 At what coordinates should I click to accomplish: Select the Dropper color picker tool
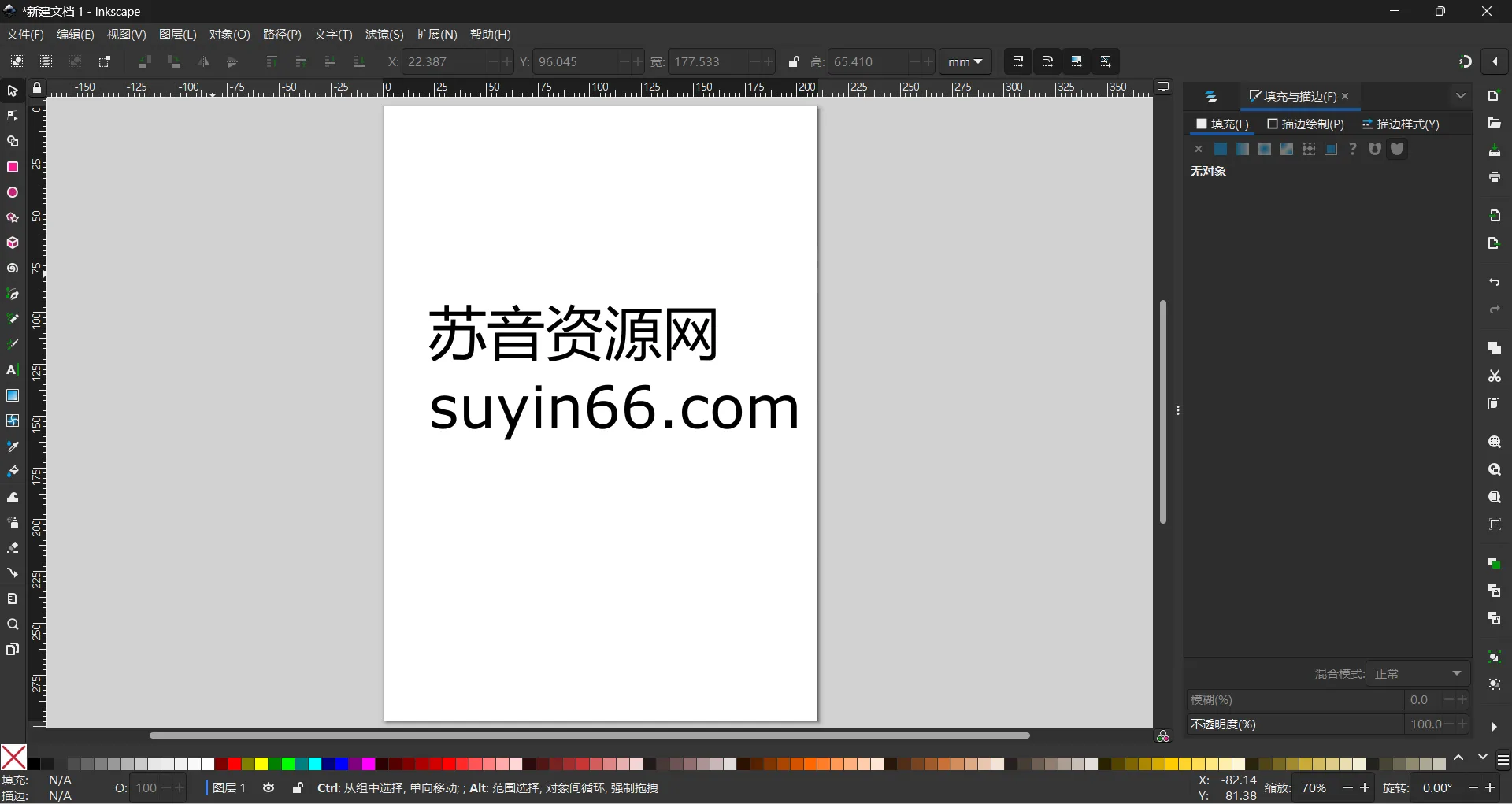13,446
